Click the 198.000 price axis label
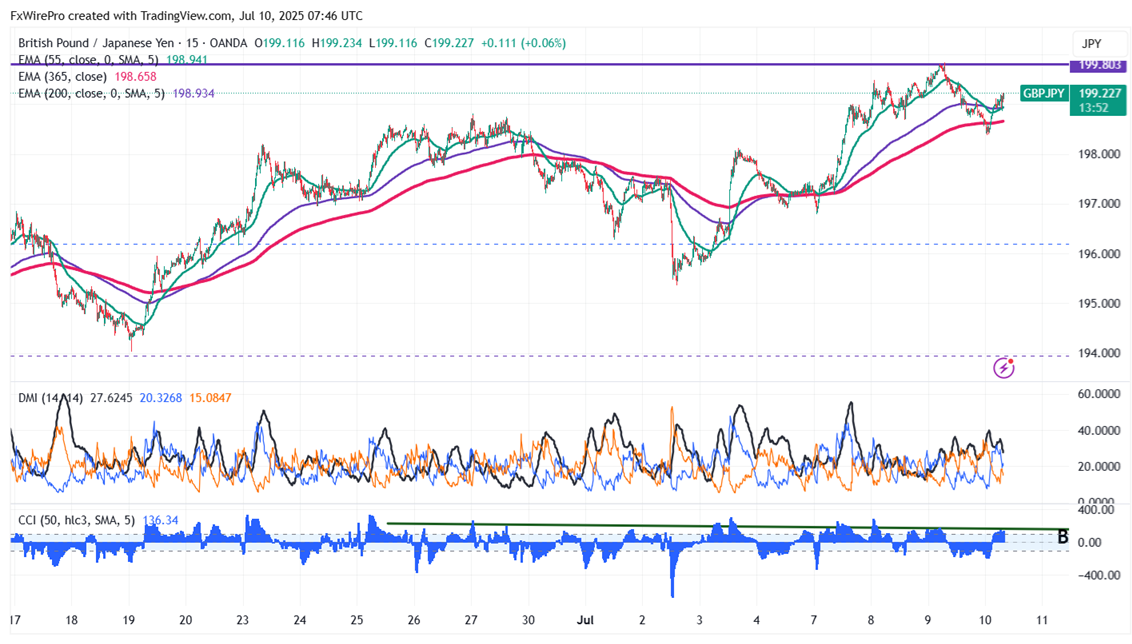Image resolution: width=1132 pixels, height=644 pixels. tap(1099, 154)
